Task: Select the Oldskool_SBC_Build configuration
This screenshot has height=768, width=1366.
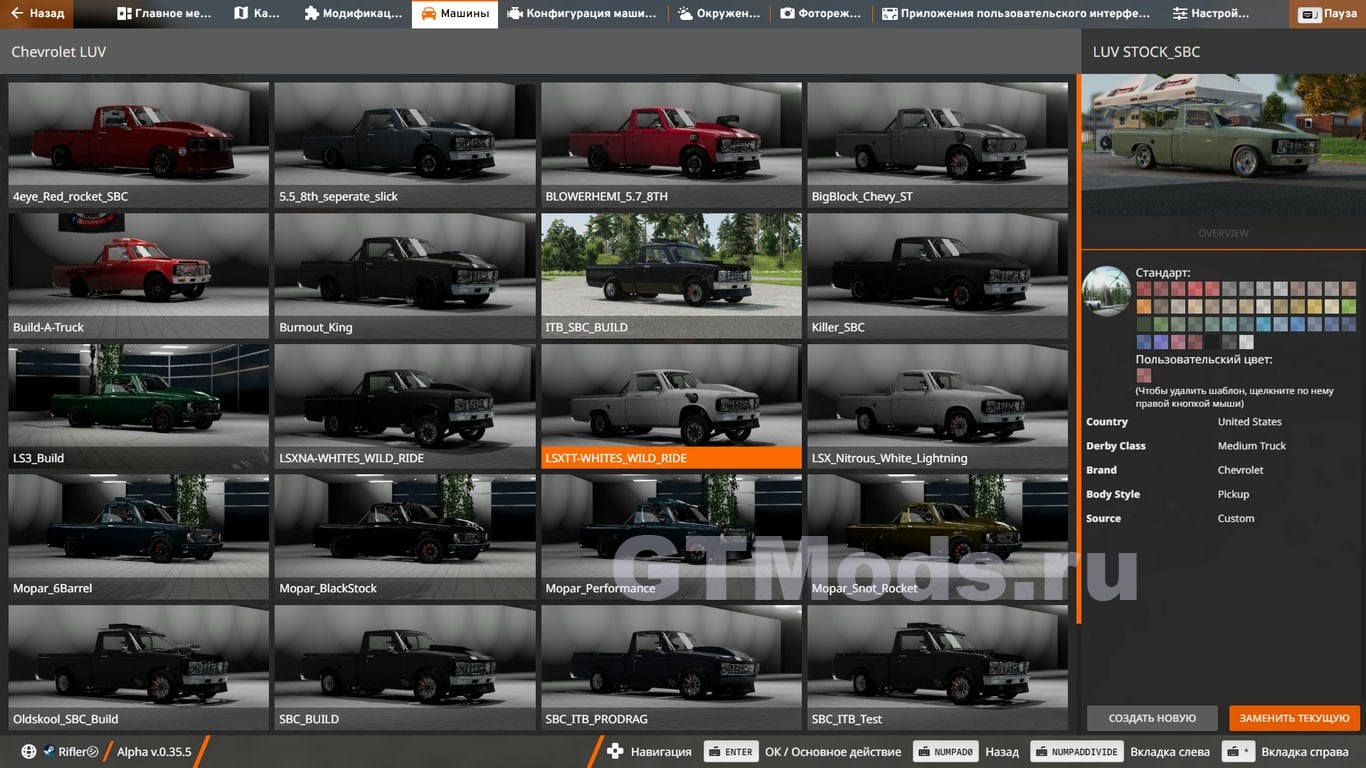Action: [x=138, y=667]
